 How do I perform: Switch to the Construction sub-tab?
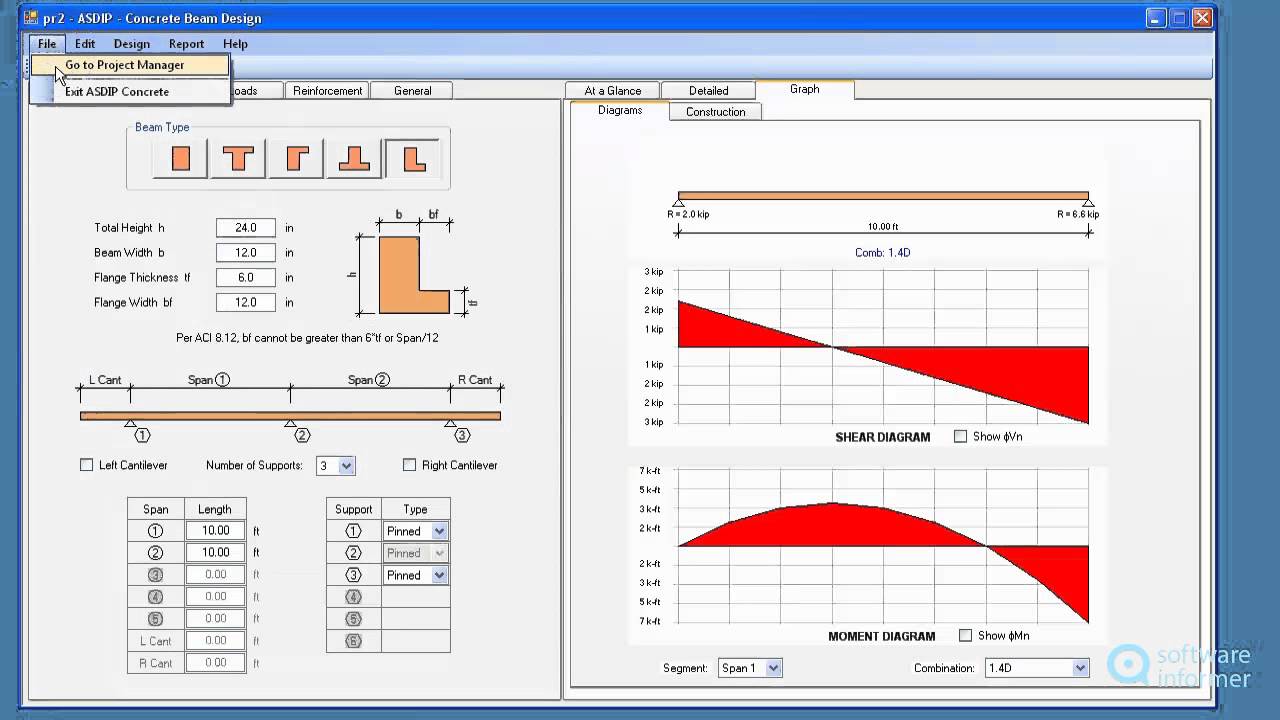pos(716,112)
